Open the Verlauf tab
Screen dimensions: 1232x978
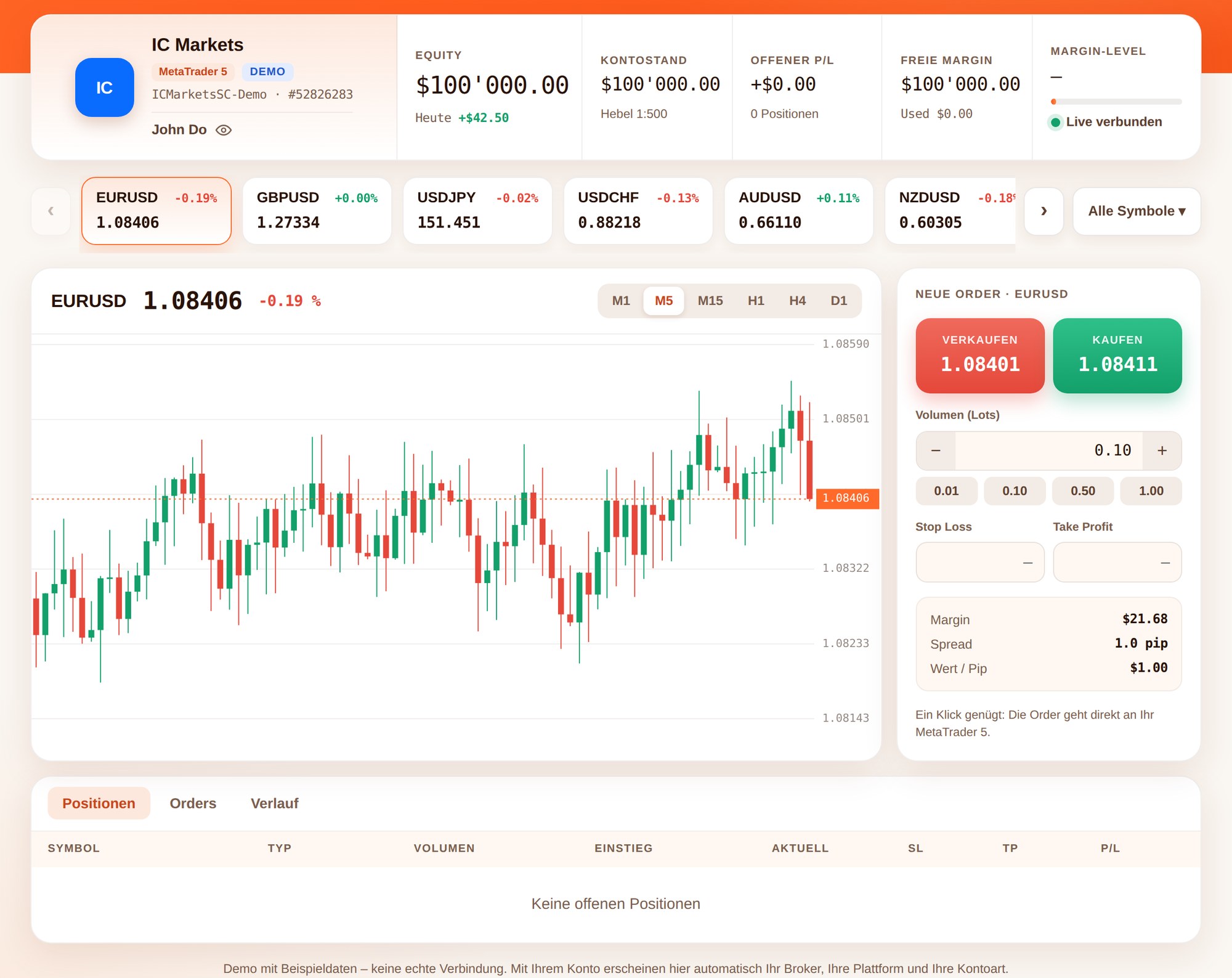click(274, 803)
